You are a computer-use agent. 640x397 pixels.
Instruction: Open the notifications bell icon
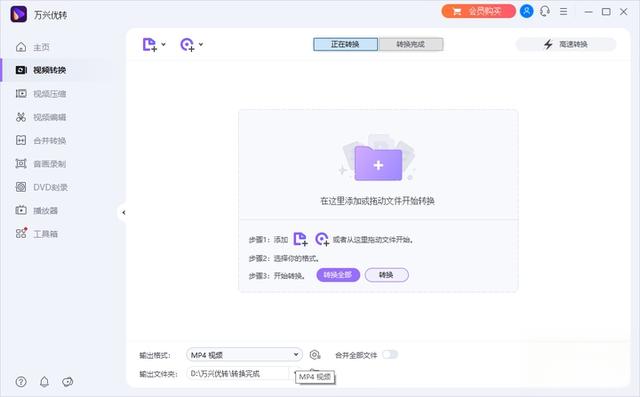pos(44,382)
